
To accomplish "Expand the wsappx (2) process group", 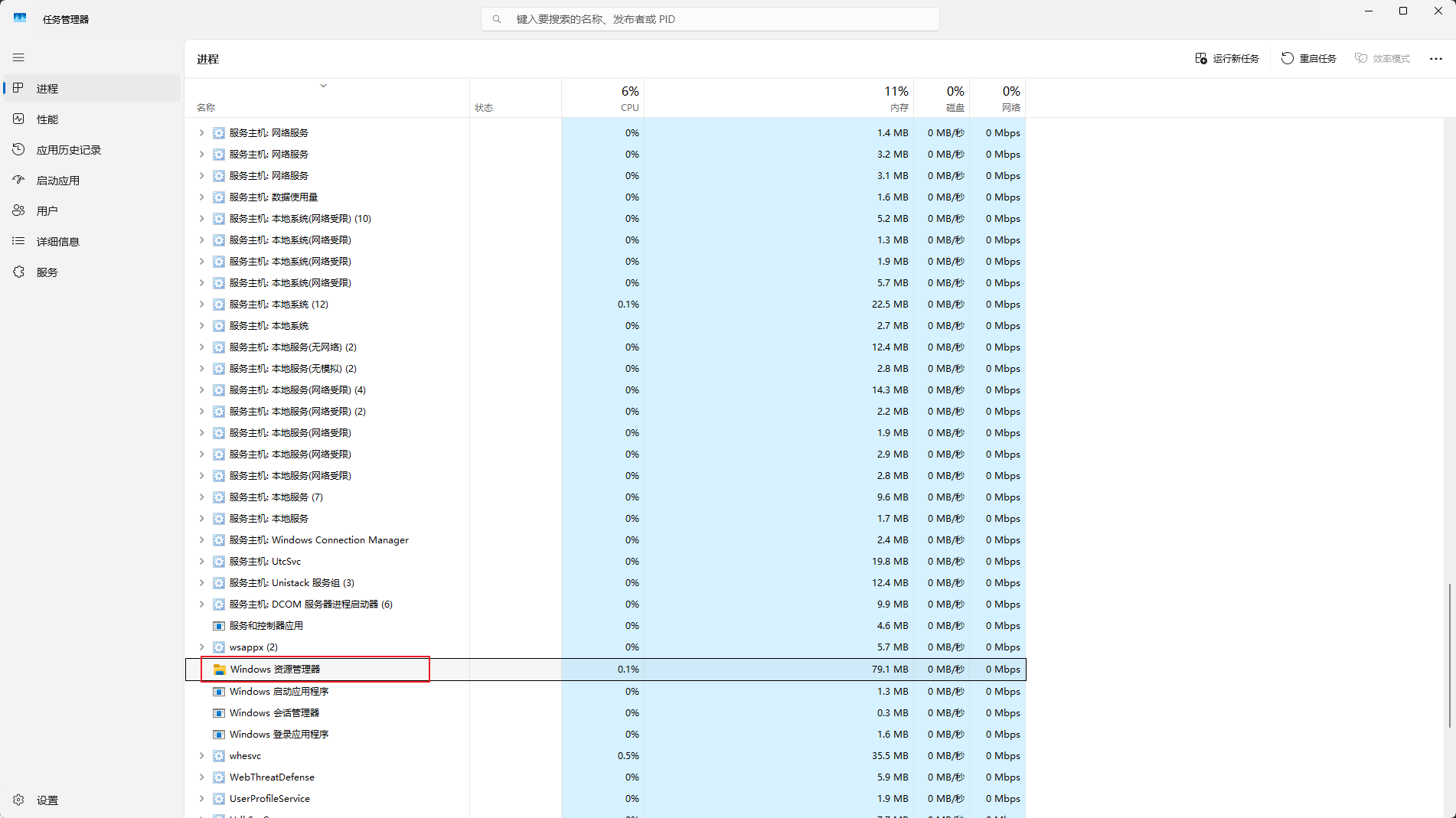I will click(x=201, y=647).
